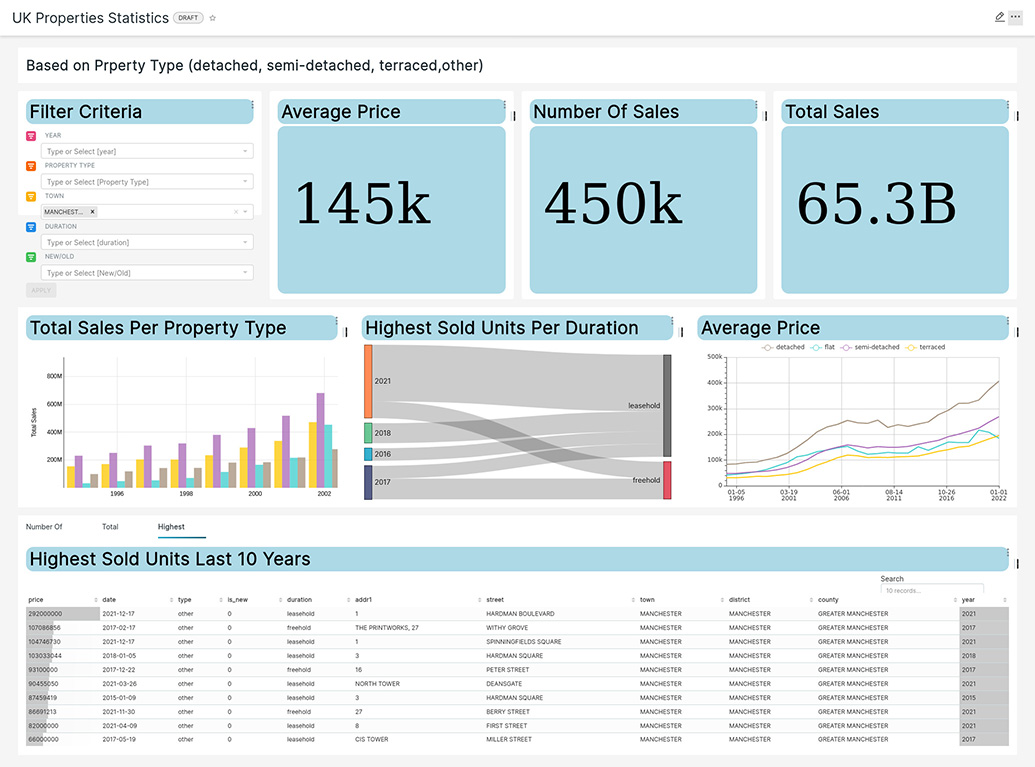The height and width of the screenshot is (767, 1035).
Task: Switch to the Number Of tab
Action: 44,526
